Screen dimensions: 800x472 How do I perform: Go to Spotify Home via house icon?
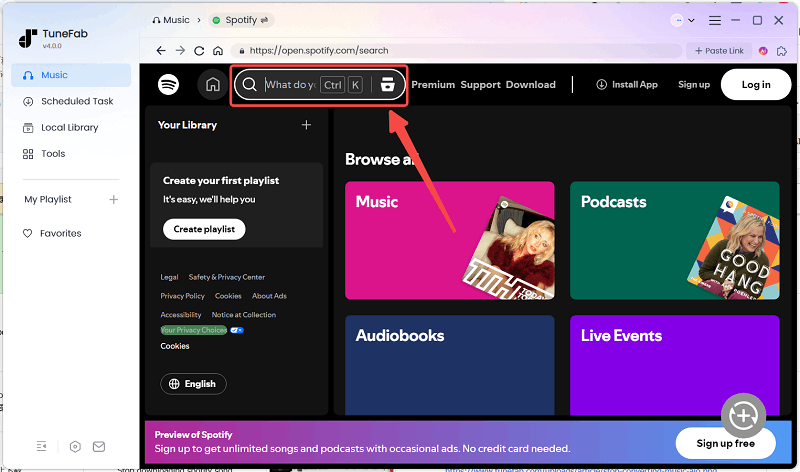tap(212, 85)
